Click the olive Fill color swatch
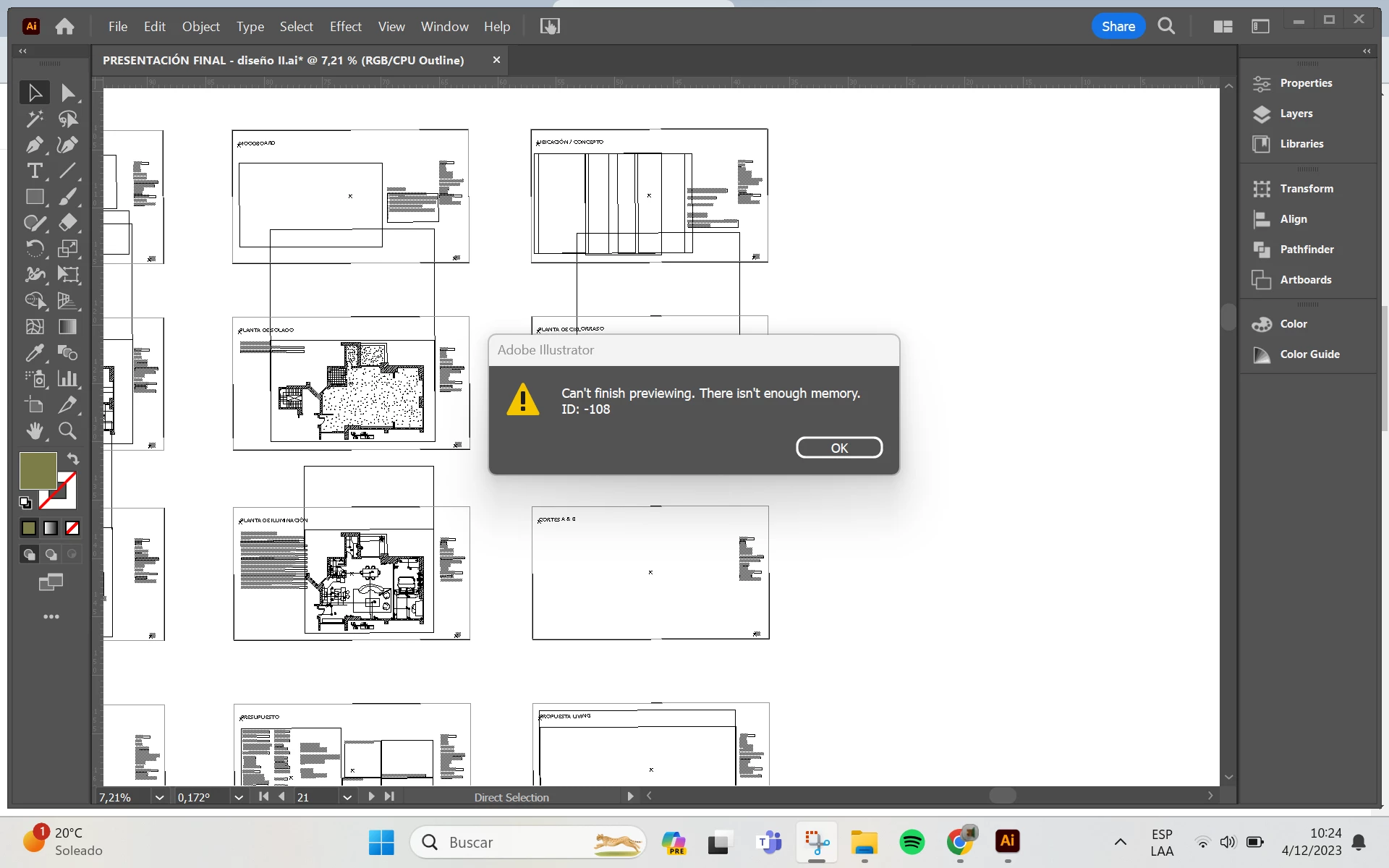1389x868 pixels. [x=38, y=471]
